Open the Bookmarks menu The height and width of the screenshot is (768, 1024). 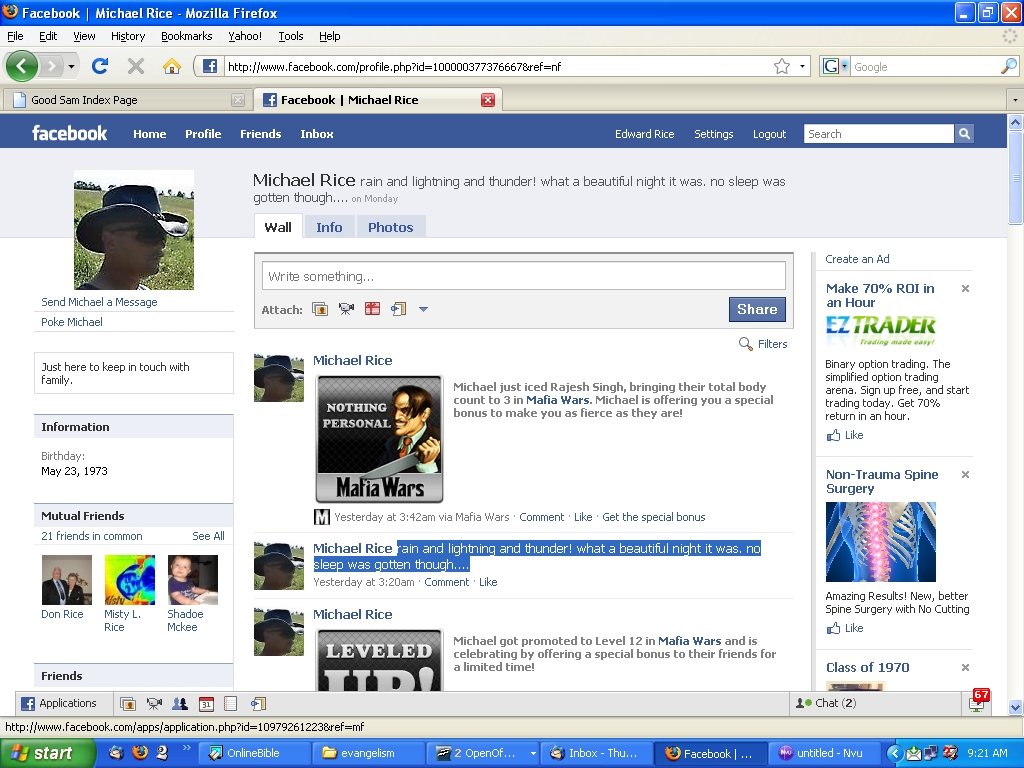coord(186,36)
